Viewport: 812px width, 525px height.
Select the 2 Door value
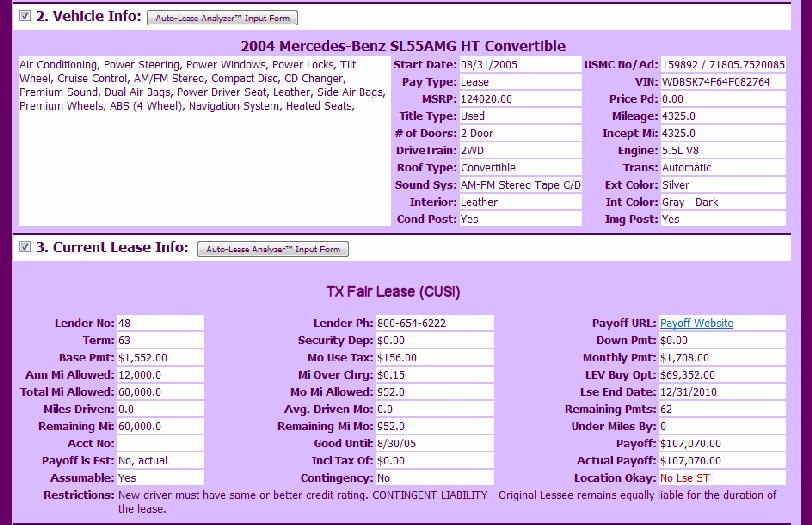(x=520, y=133)
